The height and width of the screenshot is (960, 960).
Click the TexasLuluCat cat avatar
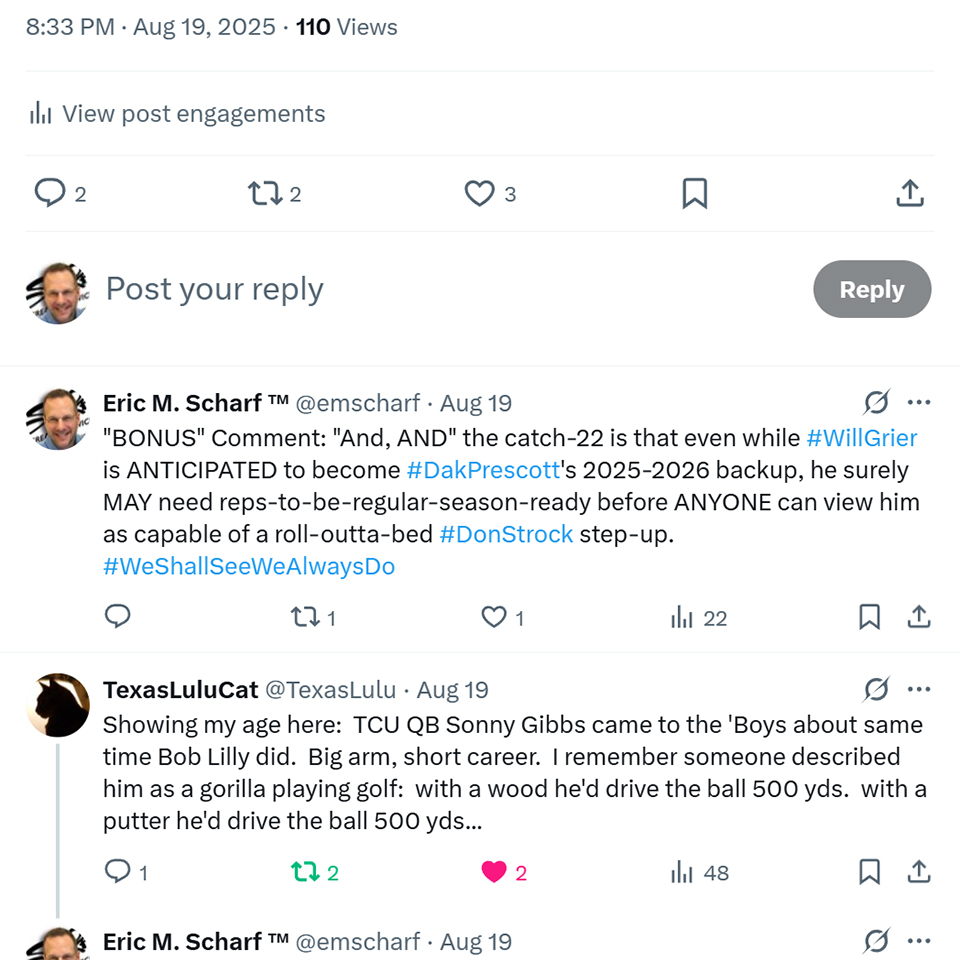58,705
